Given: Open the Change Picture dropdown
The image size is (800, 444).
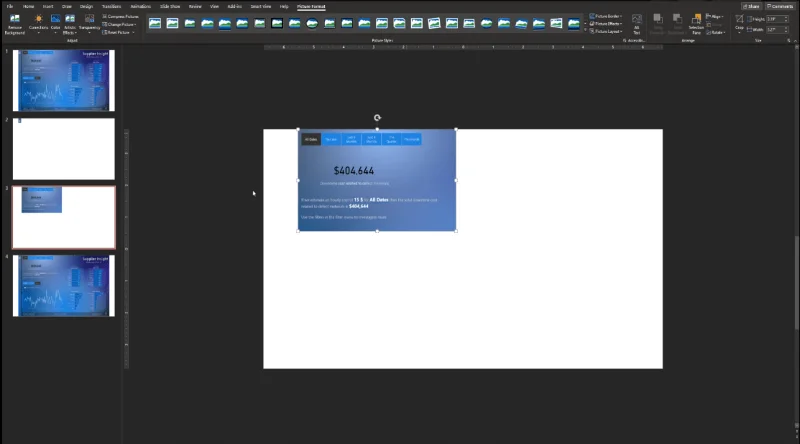Looking at the screenshot, I should point(119,24).
